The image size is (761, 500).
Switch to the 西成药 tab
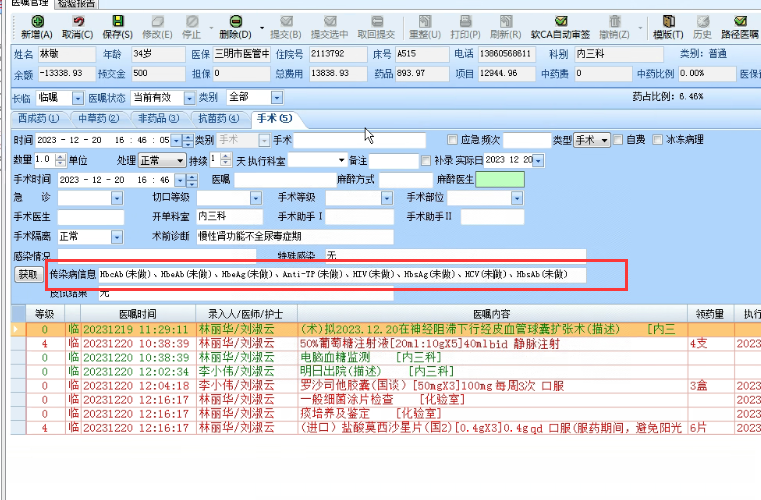[x=38, y=118]
